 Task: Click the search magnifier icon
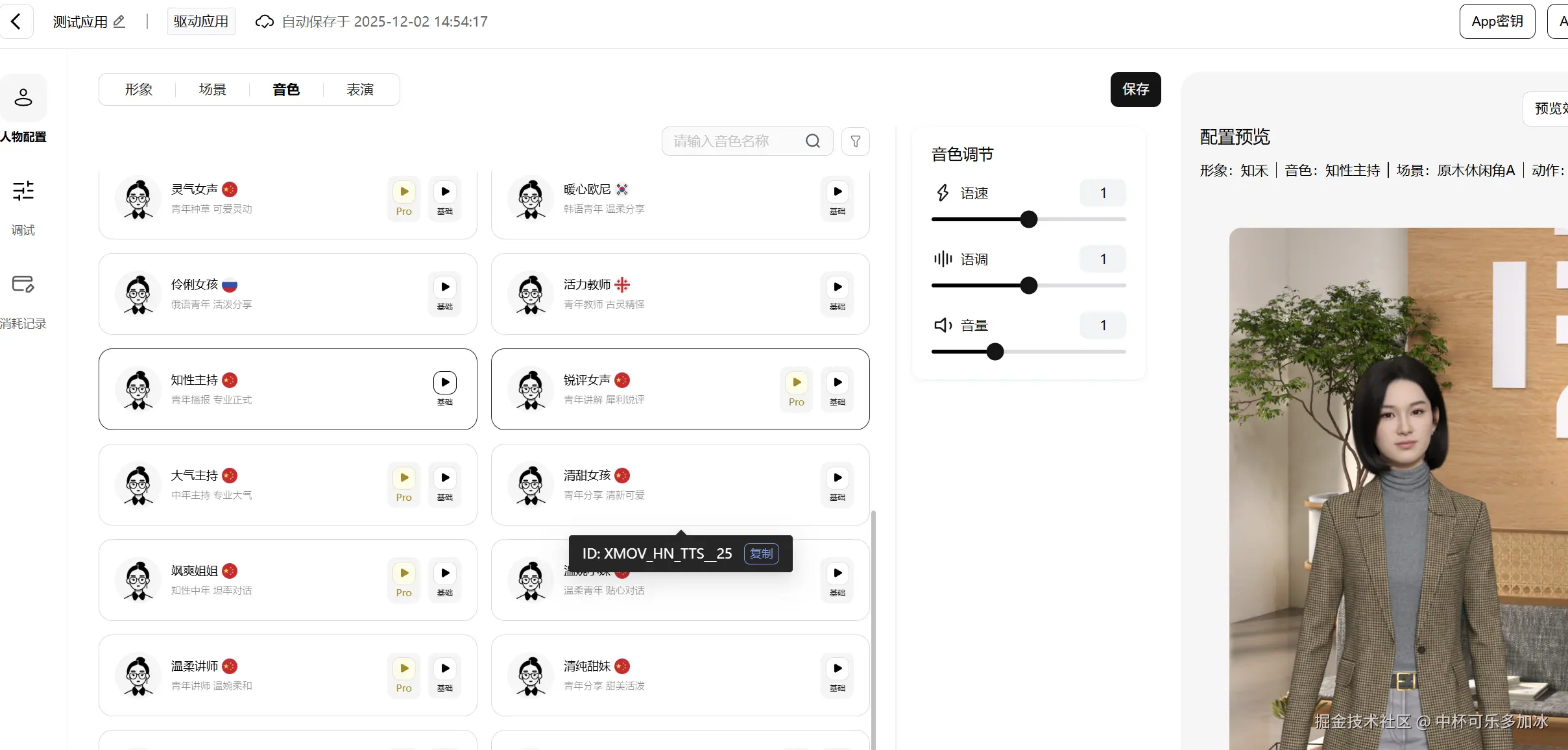pos(813,141)
